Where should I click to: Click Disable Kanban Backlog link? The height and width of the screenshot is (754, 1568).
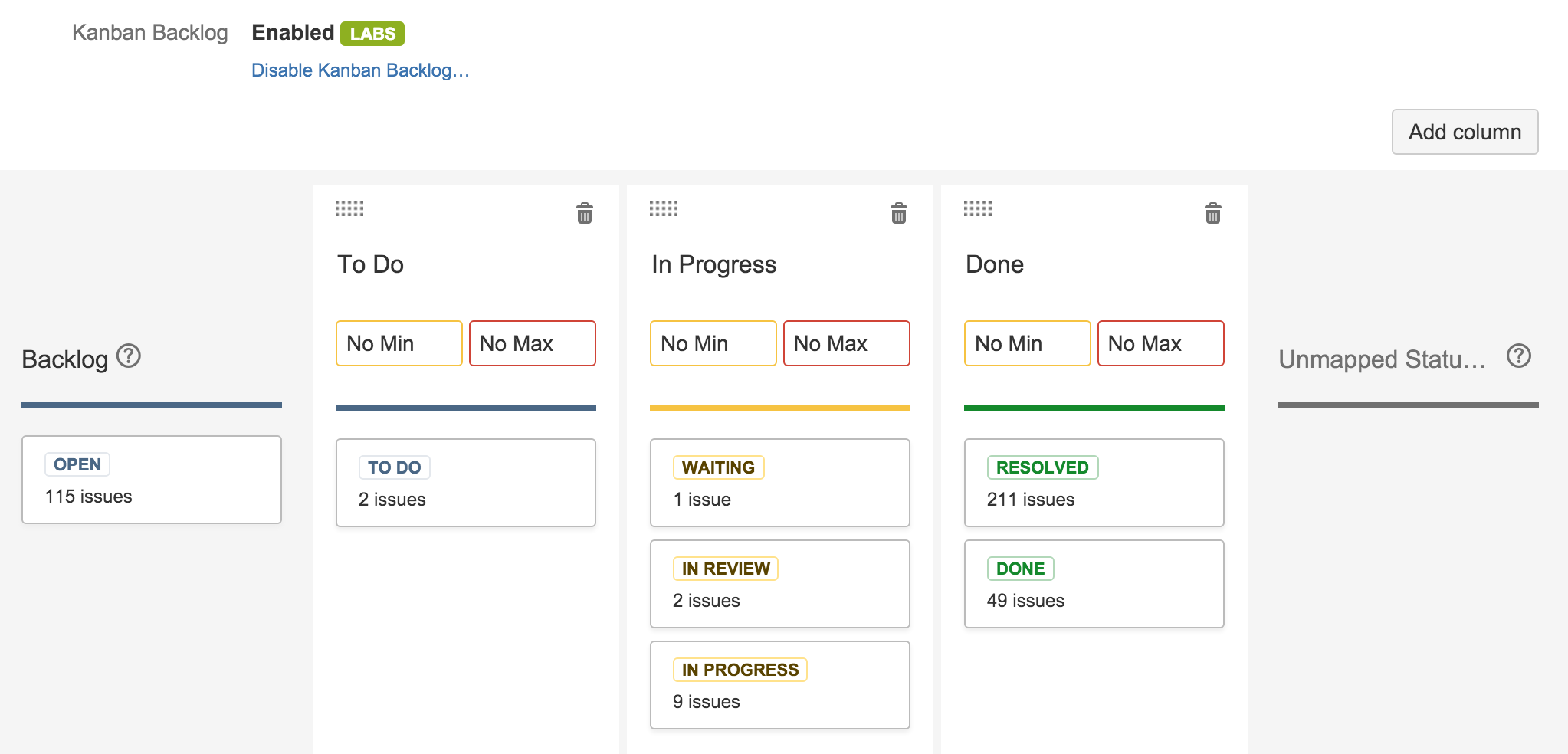click(360, 70)
